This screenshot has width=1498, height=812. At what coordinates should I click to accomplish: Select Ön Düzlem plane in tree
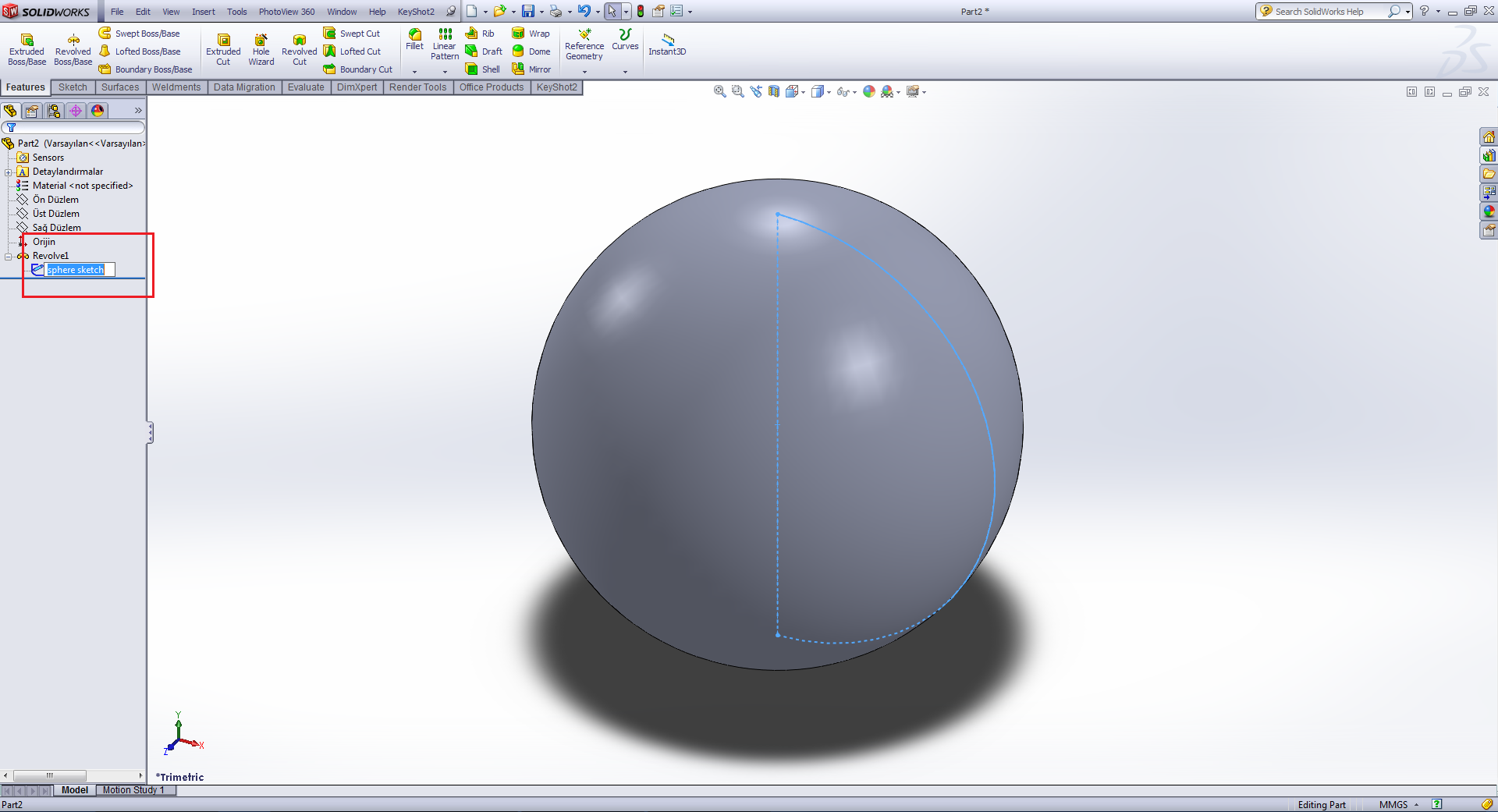click(x=55, y=200)
